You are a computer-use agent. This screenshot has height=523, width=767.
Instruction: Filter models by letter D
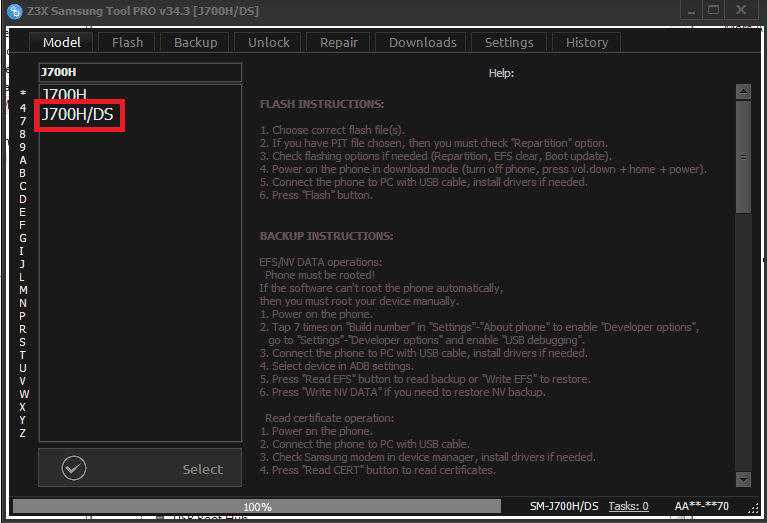click(23, 199)
